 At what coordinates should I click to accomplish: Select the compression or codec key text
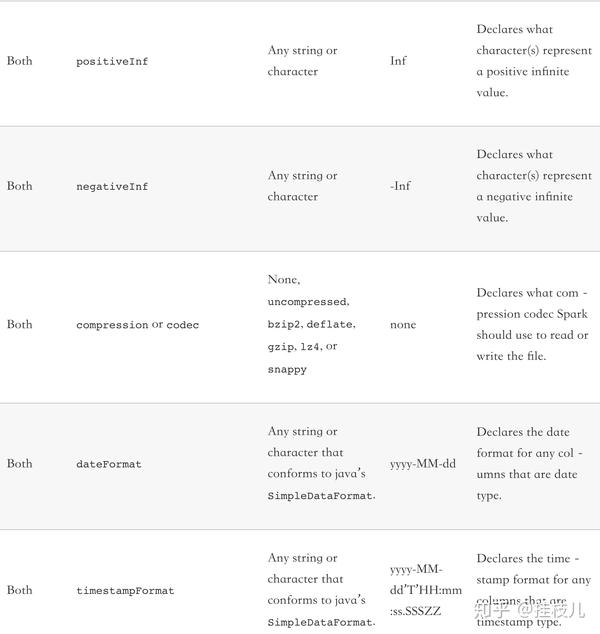[137, 325]
